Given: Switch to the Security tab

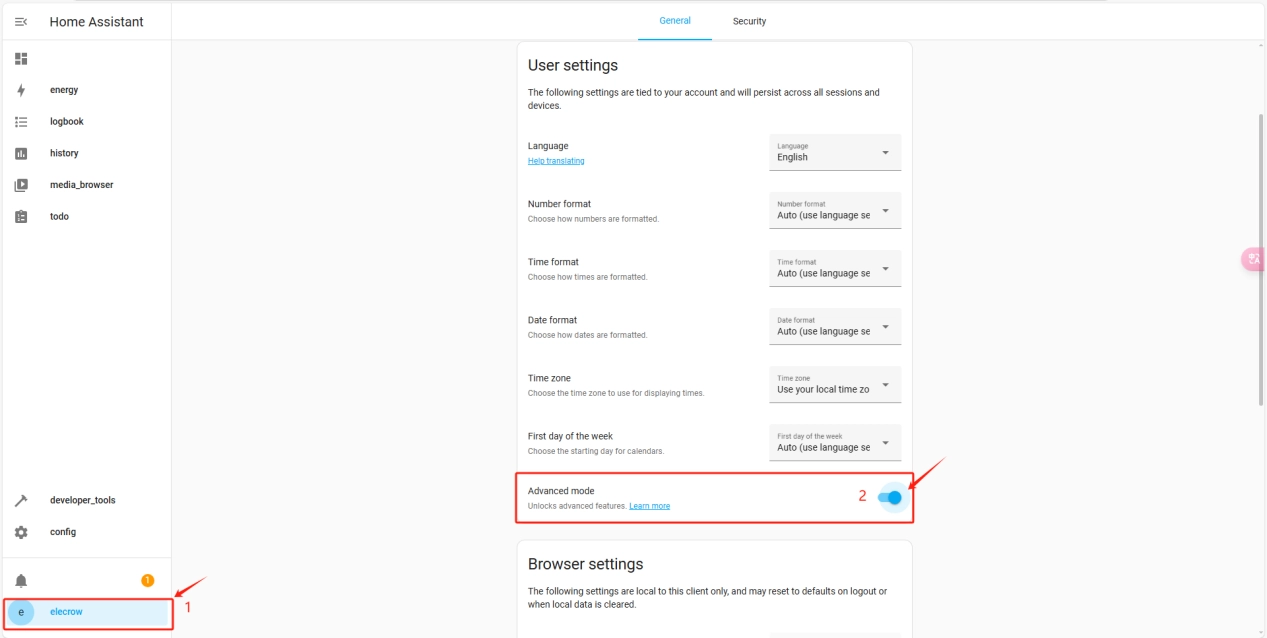Looking at the screenshot, I should point(749,21).
